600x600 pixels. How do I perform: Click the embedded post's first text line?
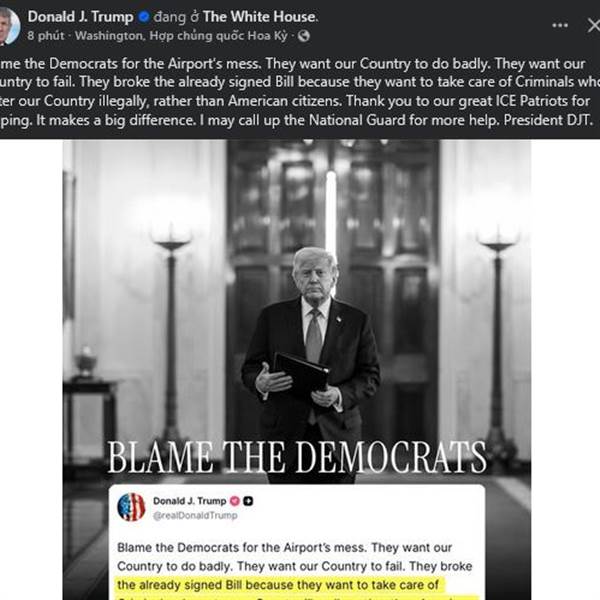click(x=285, y=548)
